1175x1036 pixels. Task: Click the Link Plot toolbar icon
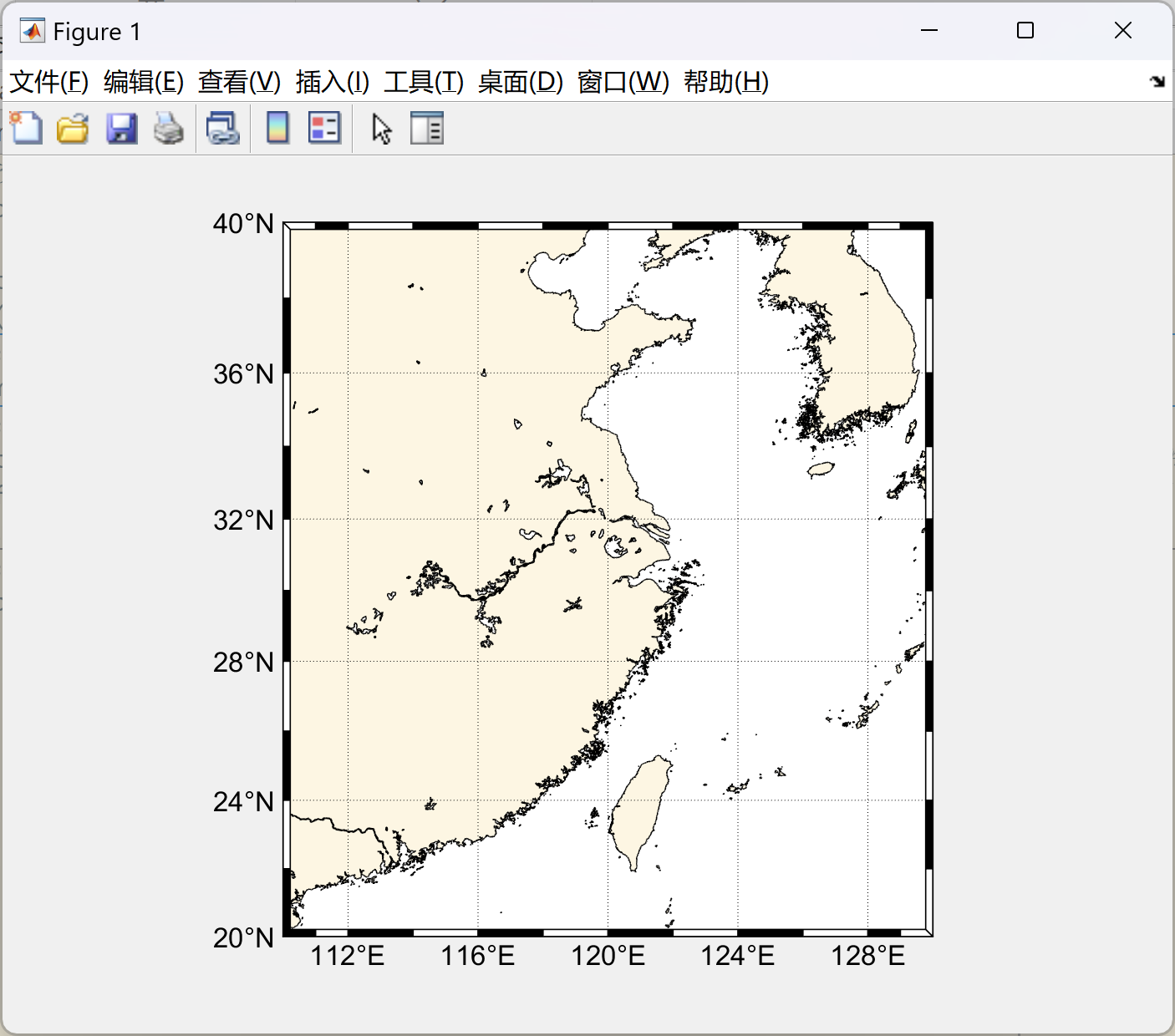point(223,129)
